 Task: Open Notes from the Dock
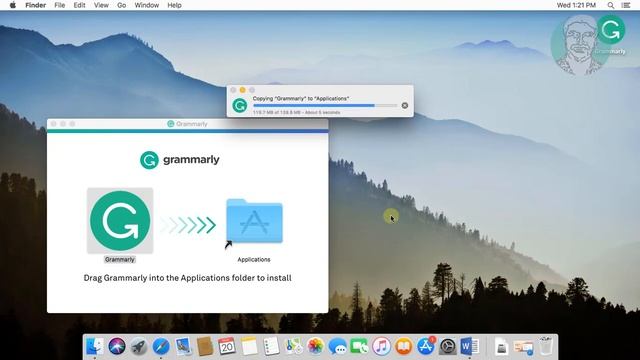pos(249,347)
